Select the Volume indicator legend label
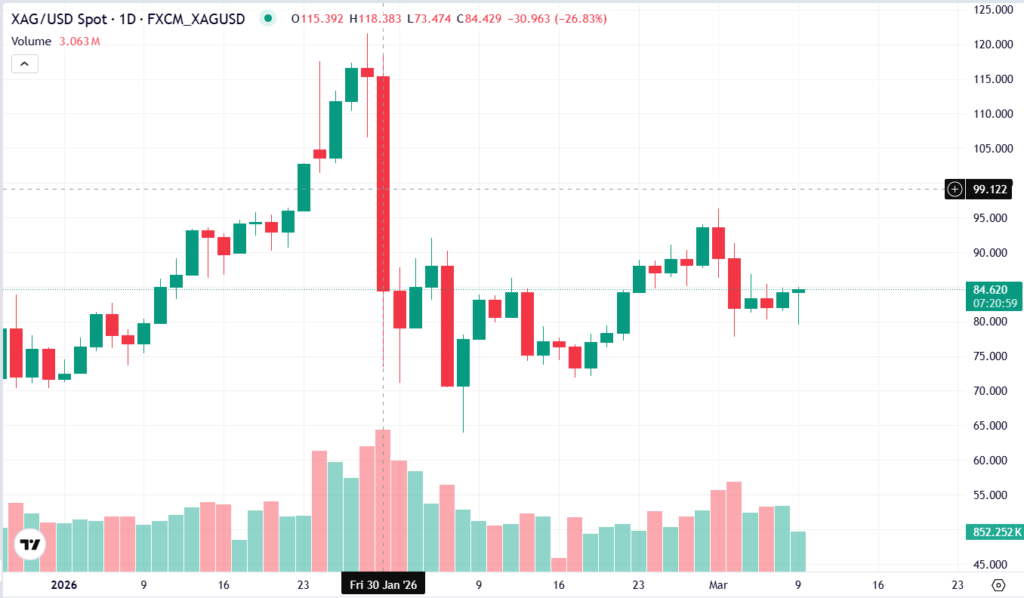 click(x=31, y=41)
